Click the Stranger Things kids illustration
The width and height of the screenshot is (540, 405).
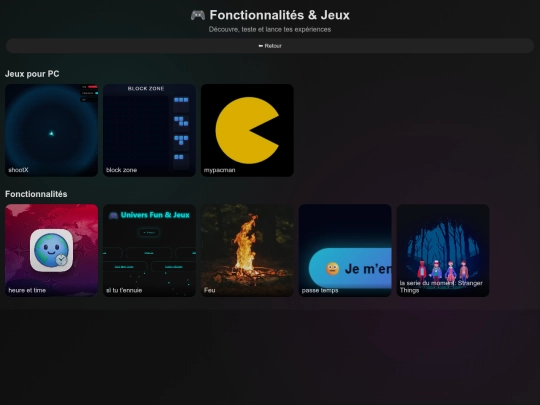[x=443, y=270]
